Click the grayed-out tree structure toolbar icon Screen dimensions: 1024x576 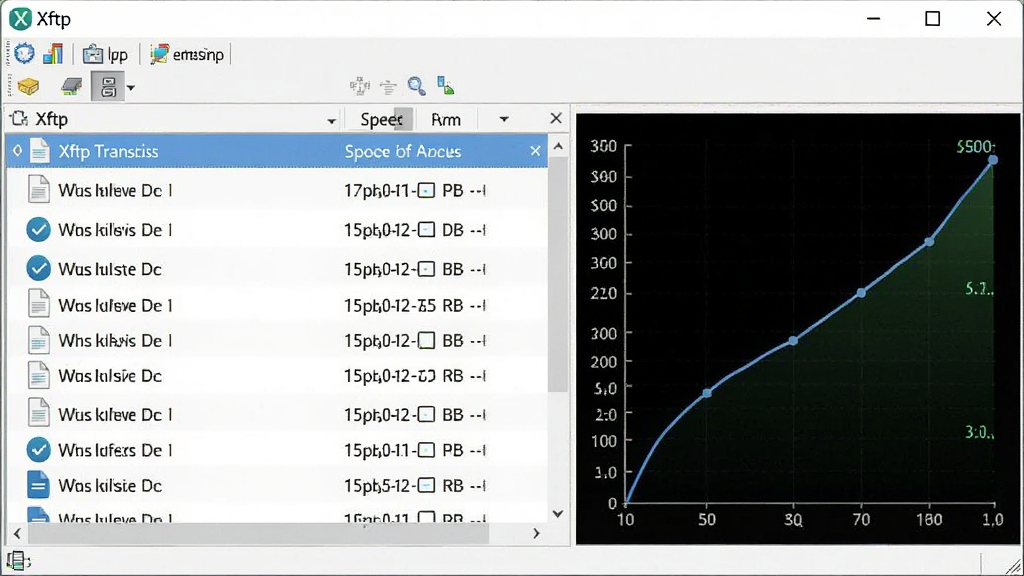pos(360,86)
